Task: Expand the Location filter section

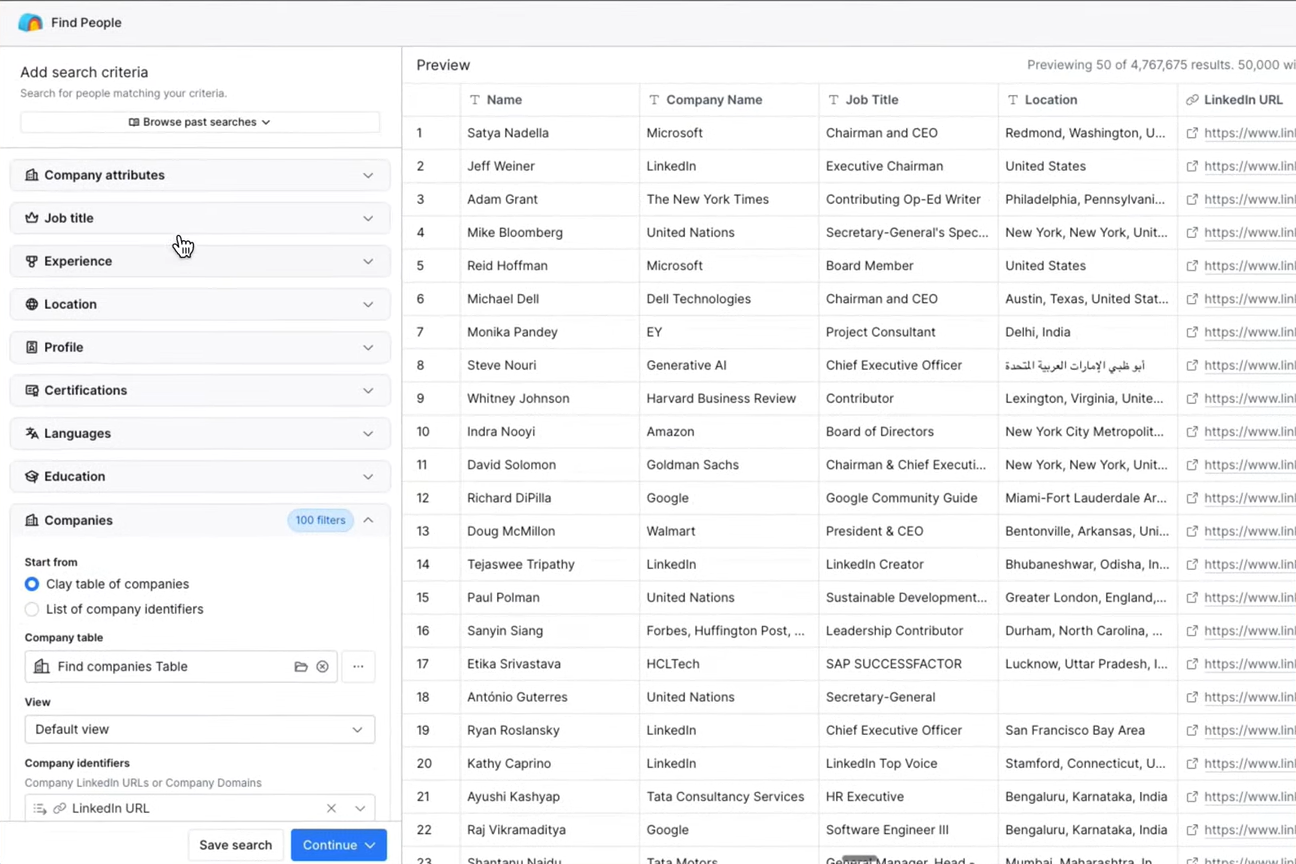Action: pyautogui.click(x=200, y=304)
